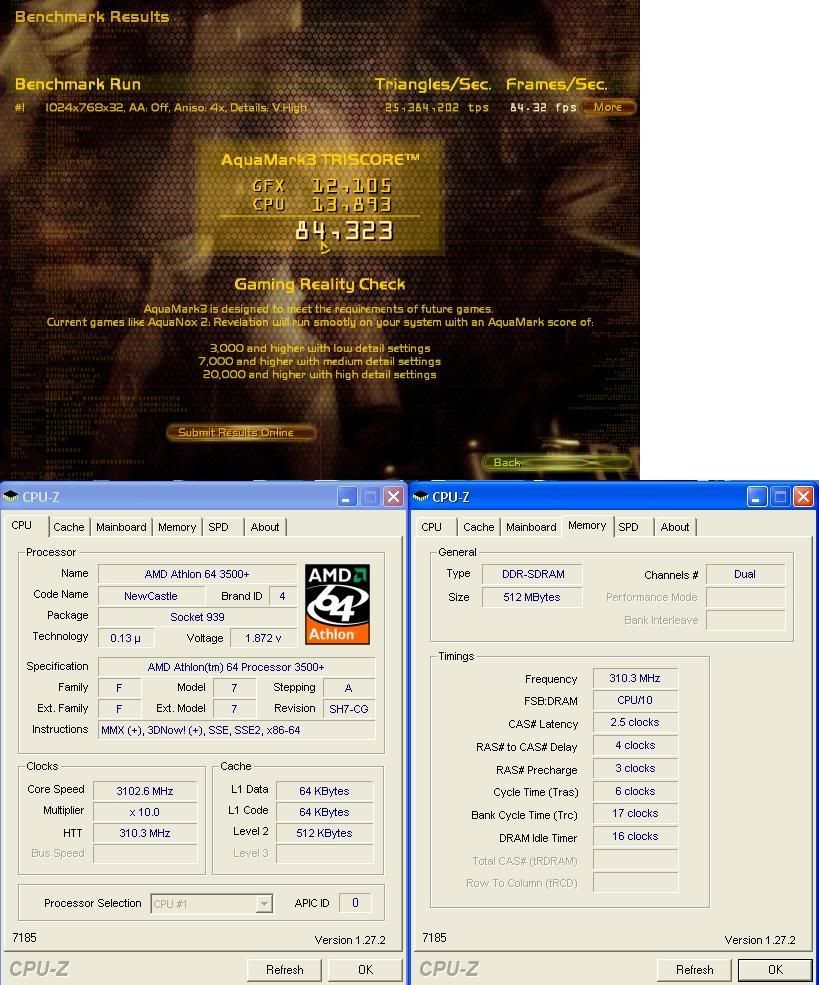This screenshot has width=819, height=985.
Task: Close the left CPU-Z window
Action: point(393,497)
